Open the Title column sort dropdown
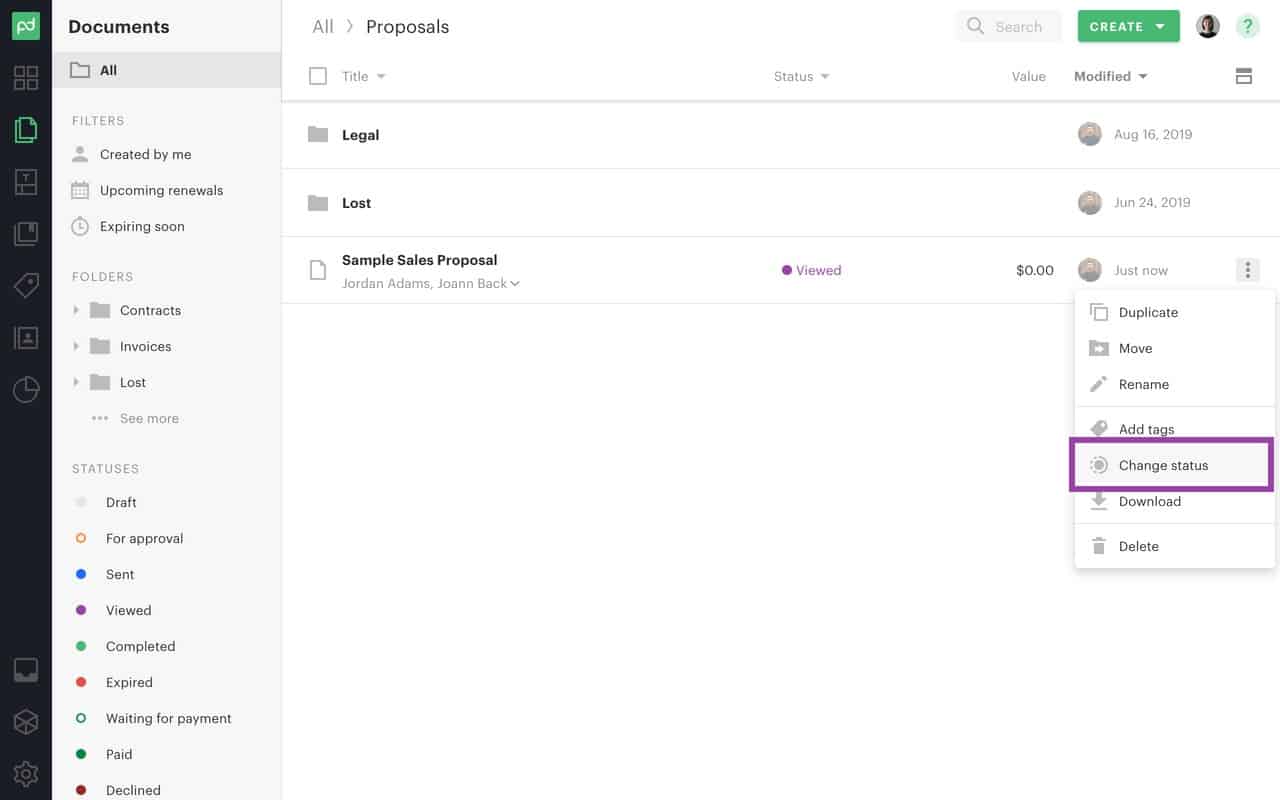Image resolution: width=1280 pixels, height=800 pixels. tap(381, 76)
